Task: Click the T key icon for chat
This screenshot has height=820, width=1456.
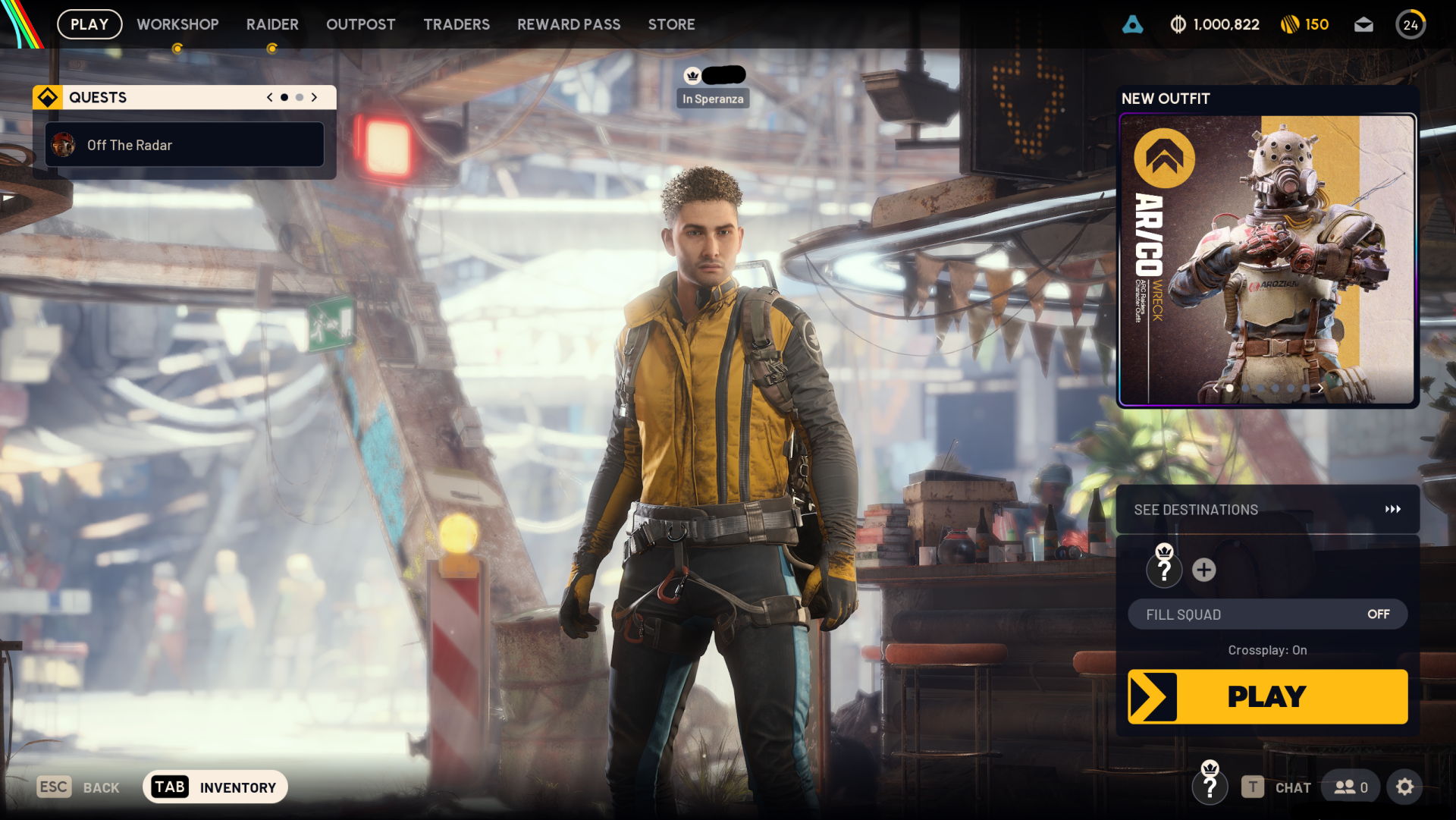Action: pyautogui.click(x=1253, y=787)
